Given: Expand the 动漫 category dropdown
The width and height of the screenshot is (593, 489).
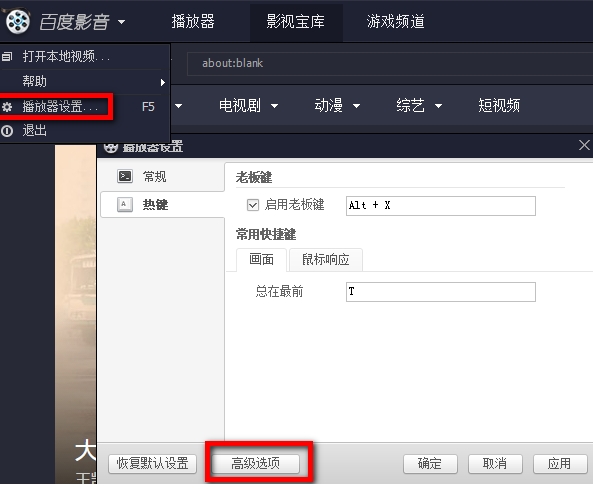Looking at the screenshot, I should tap(356, 106).
